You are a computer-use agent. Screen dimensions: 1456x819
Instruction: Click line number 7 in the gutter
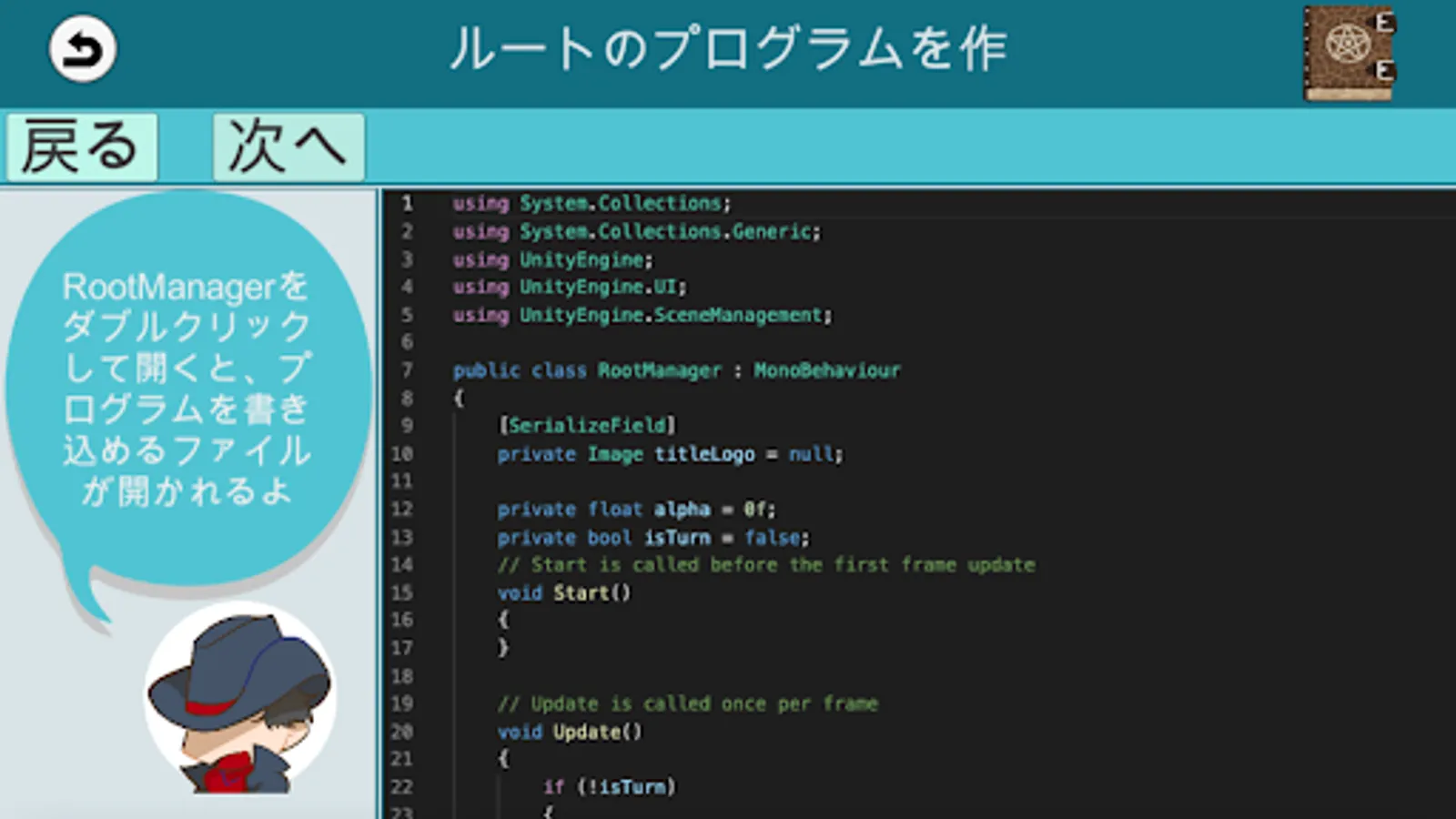407,370
